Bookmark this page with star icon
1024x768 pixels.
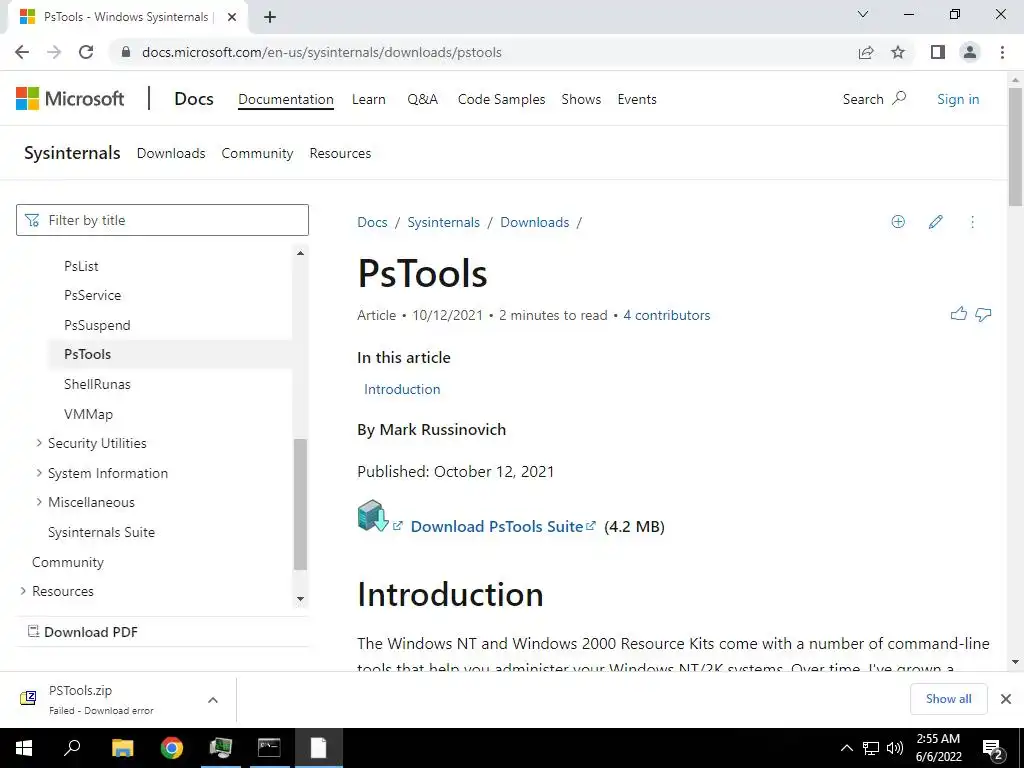(898, 52)
